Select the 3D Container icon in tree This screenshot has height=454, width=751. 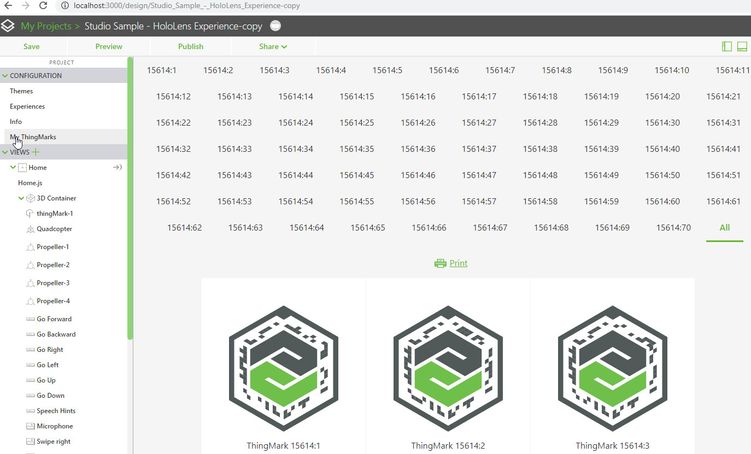[30, 198]
